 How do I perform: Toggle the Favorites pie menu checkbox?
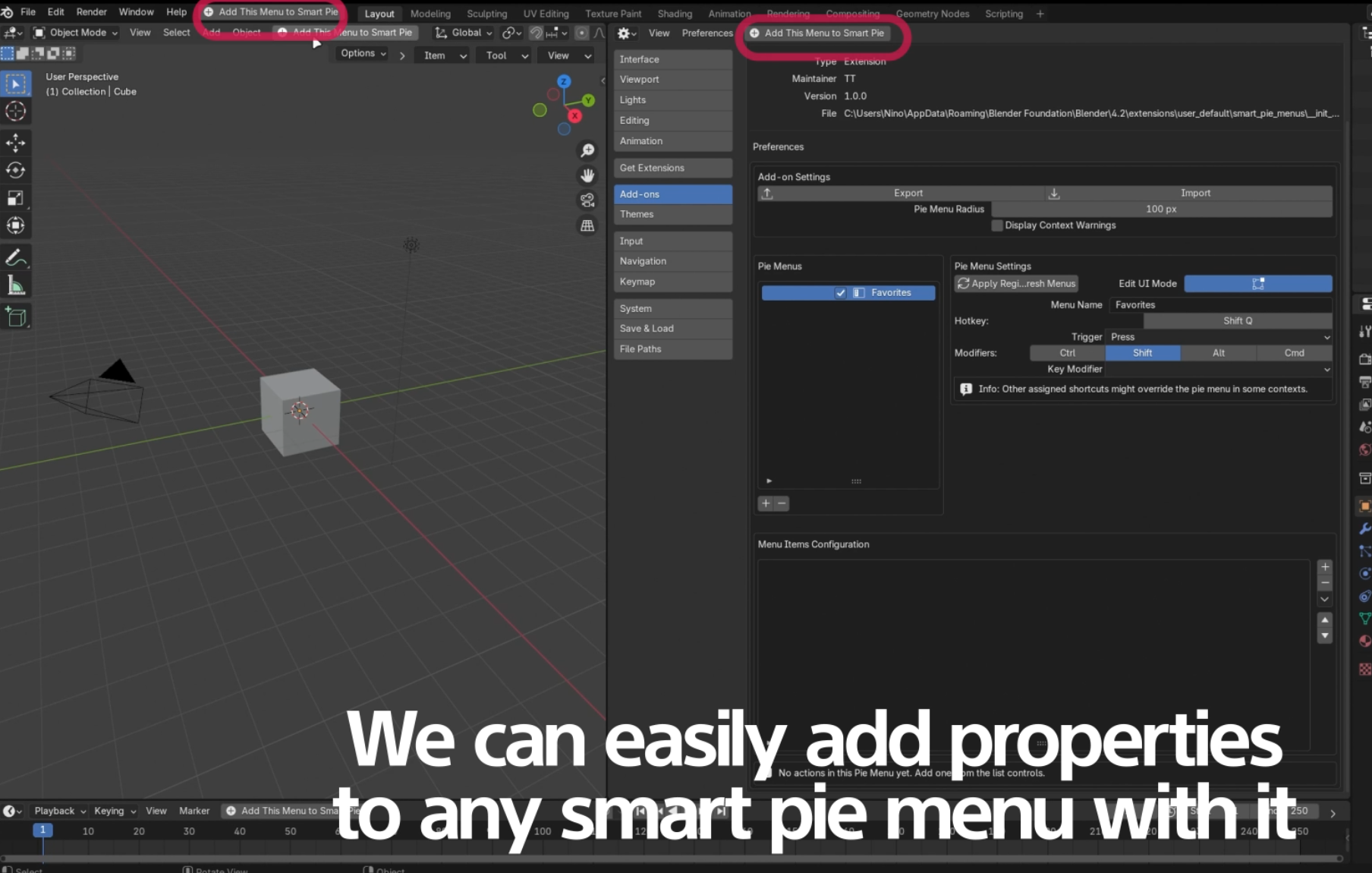pyautogui.click(x=841, y=293)
